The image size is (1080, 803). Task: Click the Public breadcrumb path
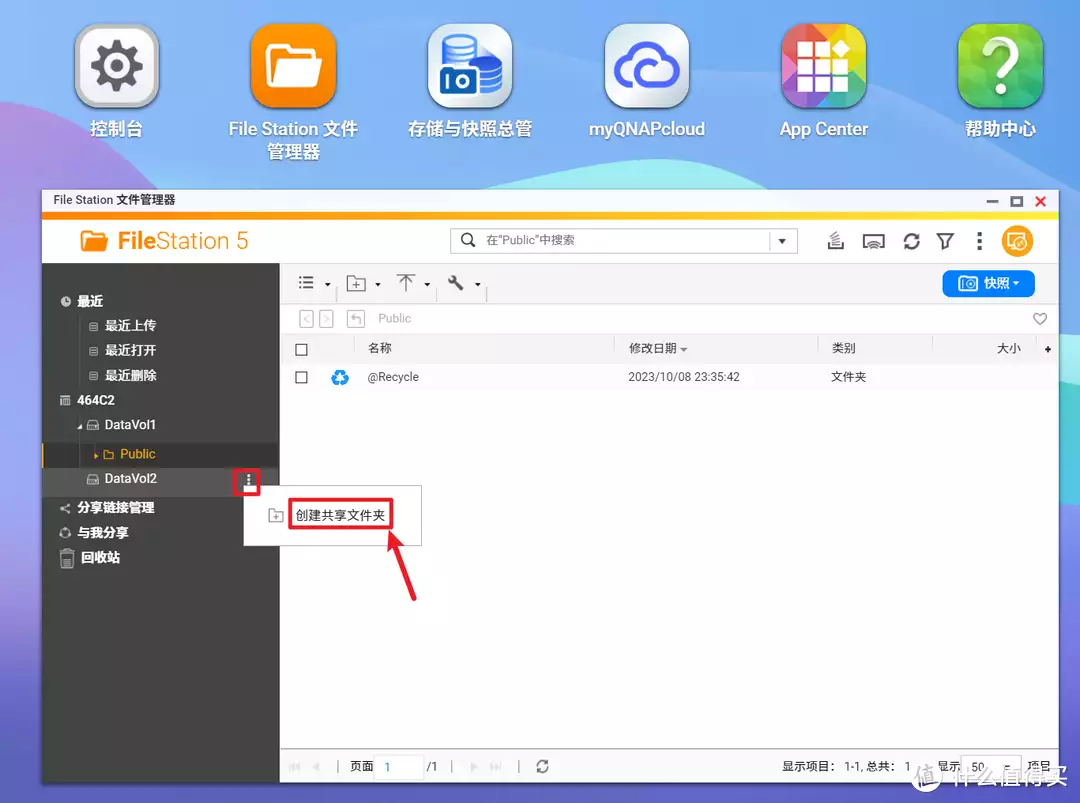pos(395,318)
